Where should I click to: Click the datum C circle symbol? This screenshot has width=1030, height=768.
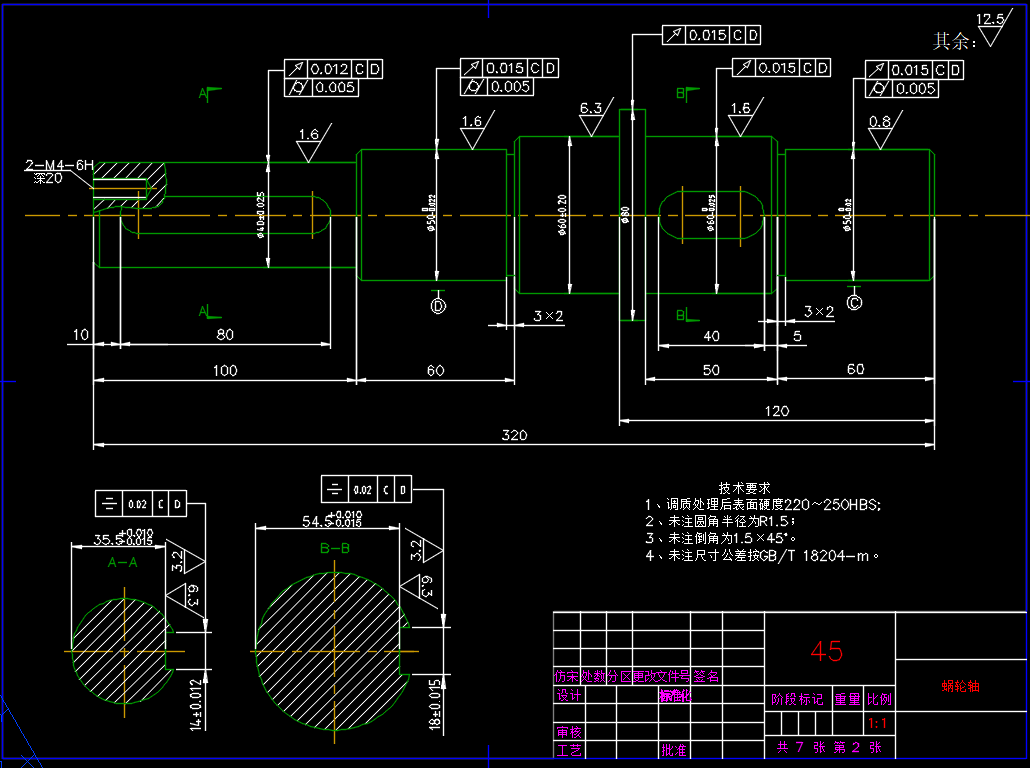pyautogui.click(x=854, y=301)
